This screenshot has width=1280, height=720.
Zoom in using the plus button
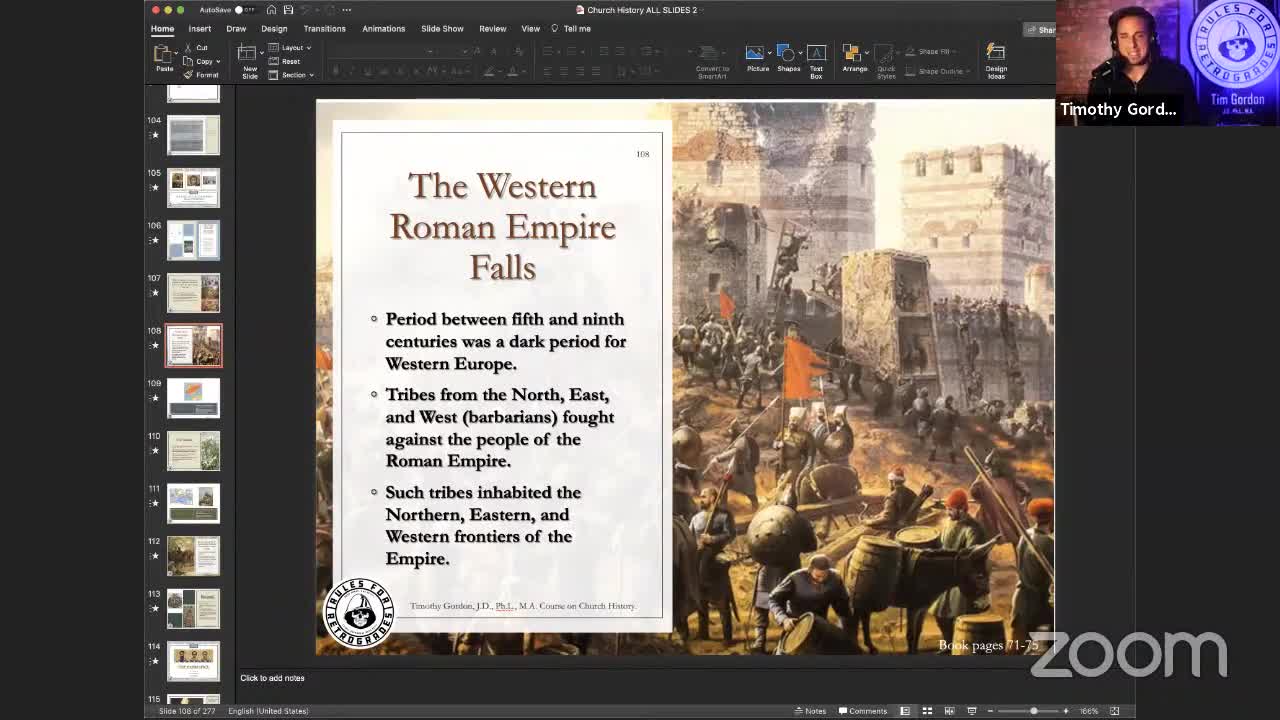(x=1066, y=711)
